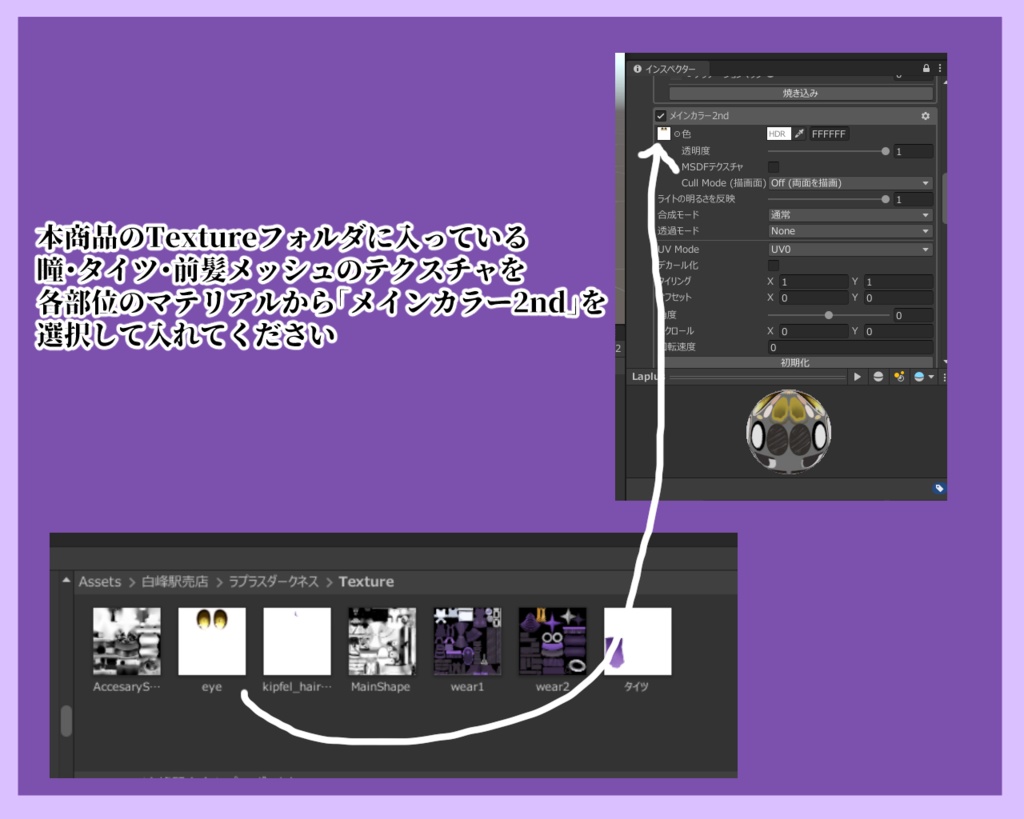The height and width of the screenshot is (819, 1024).
Task: Pick a color with the eyedropper icon
Action: (x=799, y=133)
